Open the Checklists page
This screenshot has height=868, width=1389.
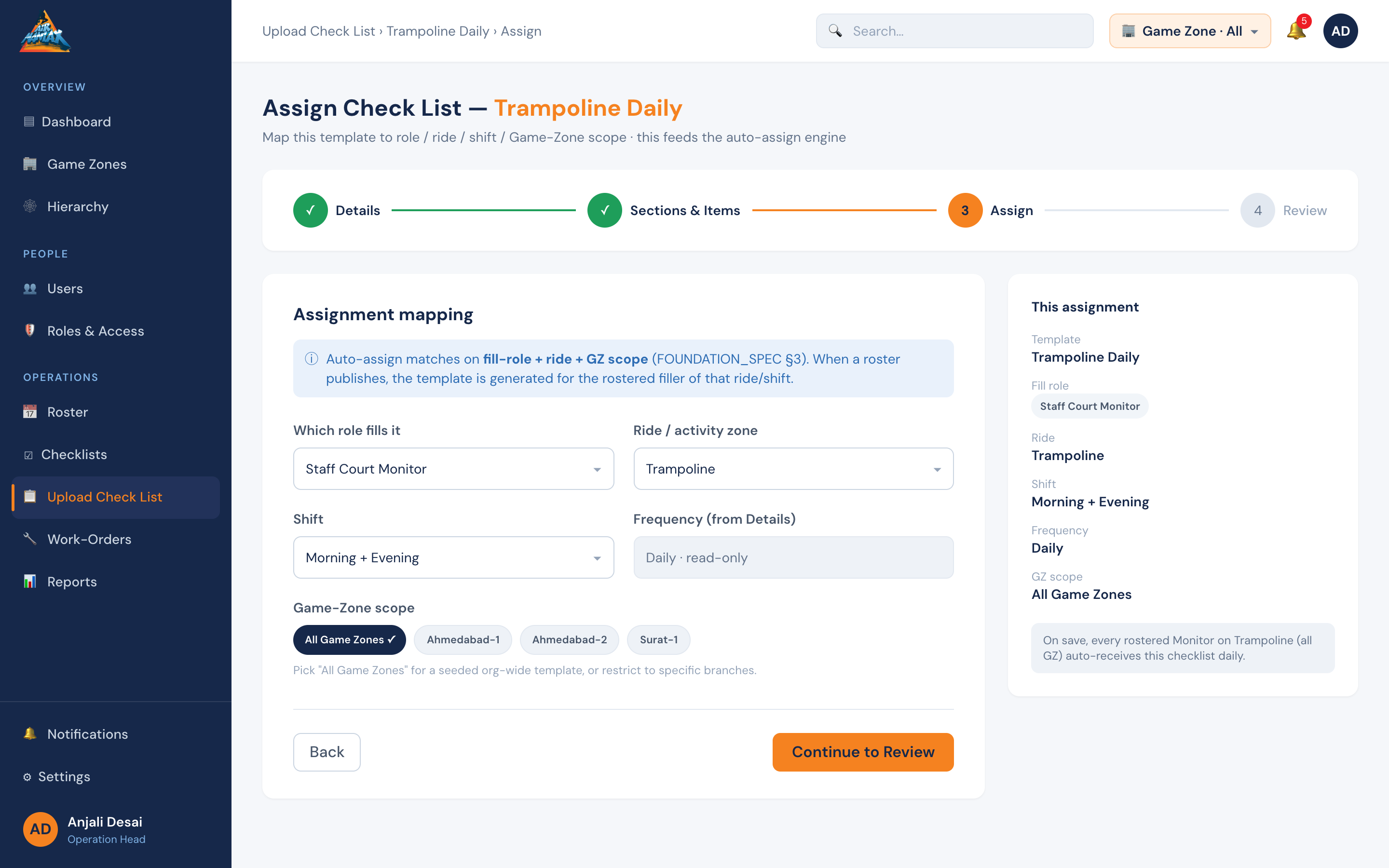coord(115,455)
